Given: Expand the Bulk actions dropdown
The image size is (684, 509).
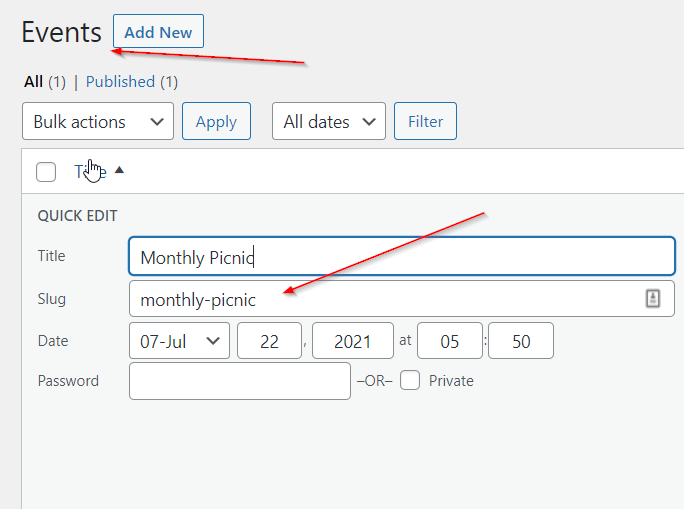Looking at the screenshot, I should [x=97, y=122].
